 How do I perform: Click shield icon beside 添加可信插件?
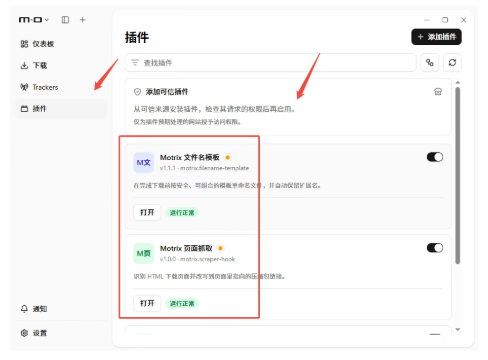137,92
